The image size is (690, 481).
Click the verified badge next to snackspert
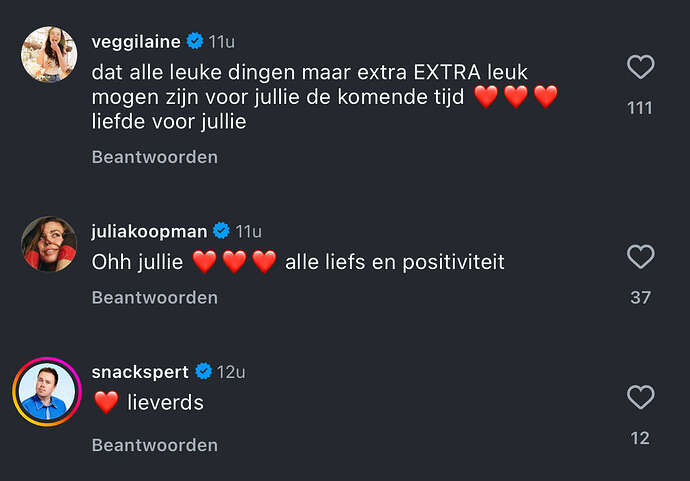(203, 371)
